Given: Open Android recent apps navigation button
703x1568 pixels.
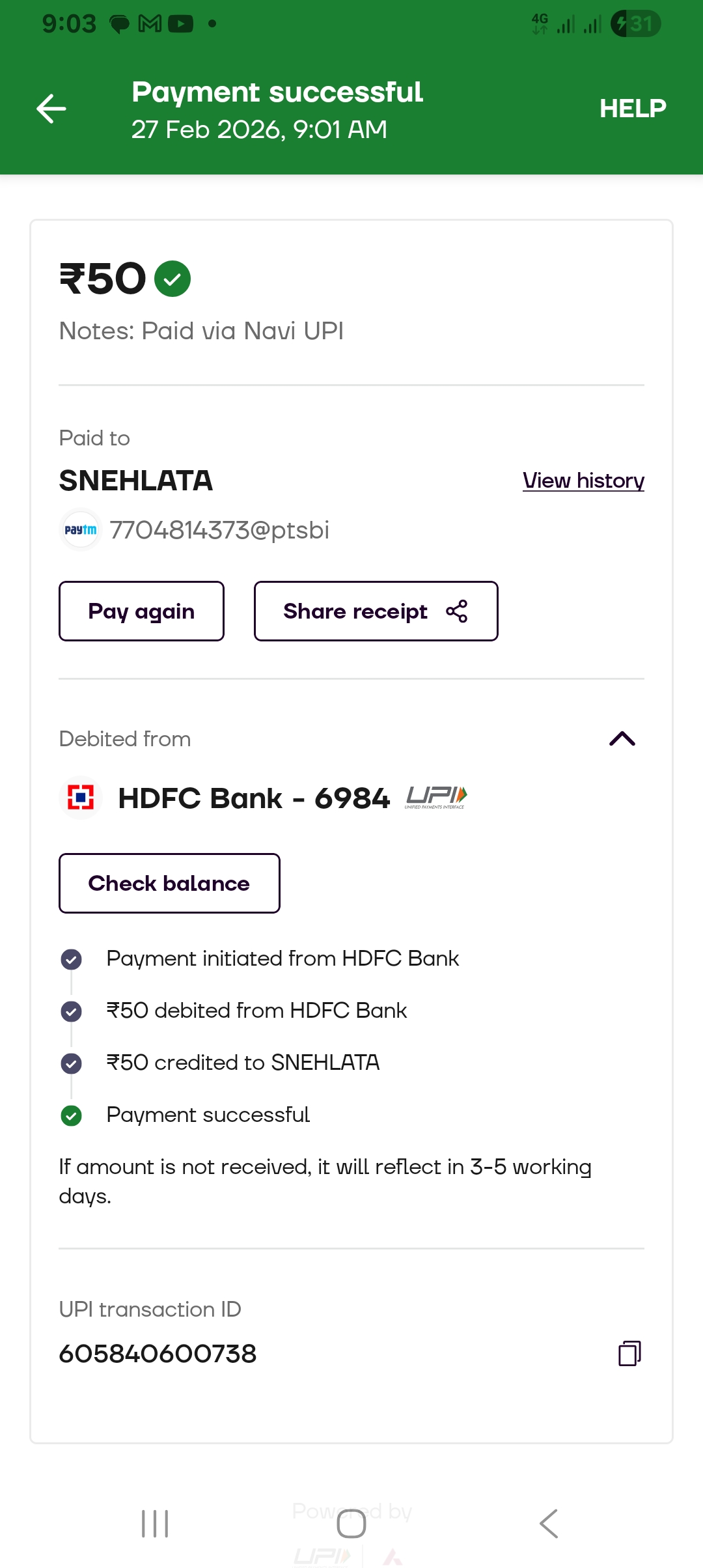Looking at the screenshot, I should (x=155, y=1524).
